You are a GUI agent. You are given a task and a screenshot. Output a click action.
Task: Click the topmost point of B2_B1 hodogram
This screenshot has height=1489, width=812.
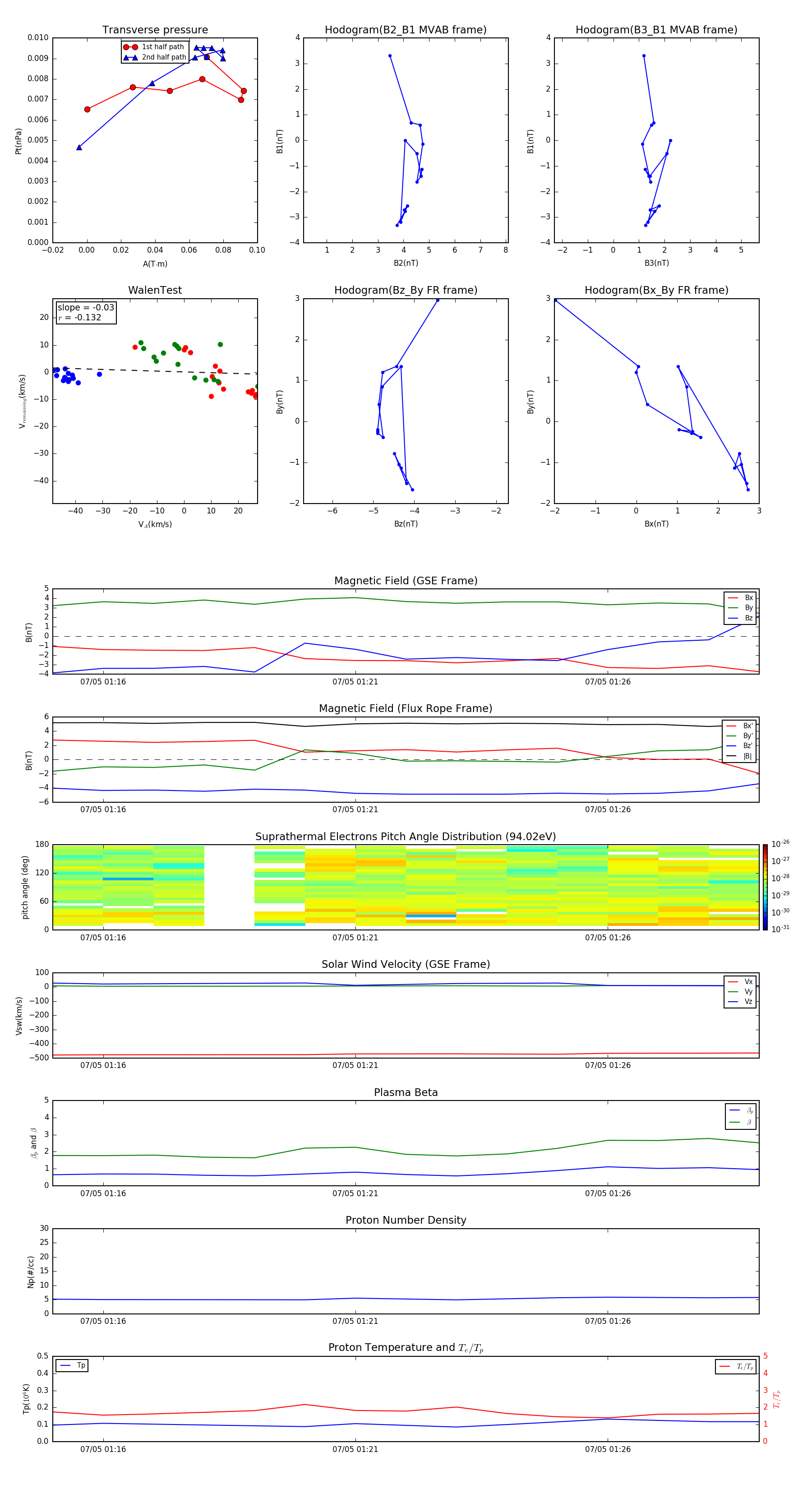390,56
